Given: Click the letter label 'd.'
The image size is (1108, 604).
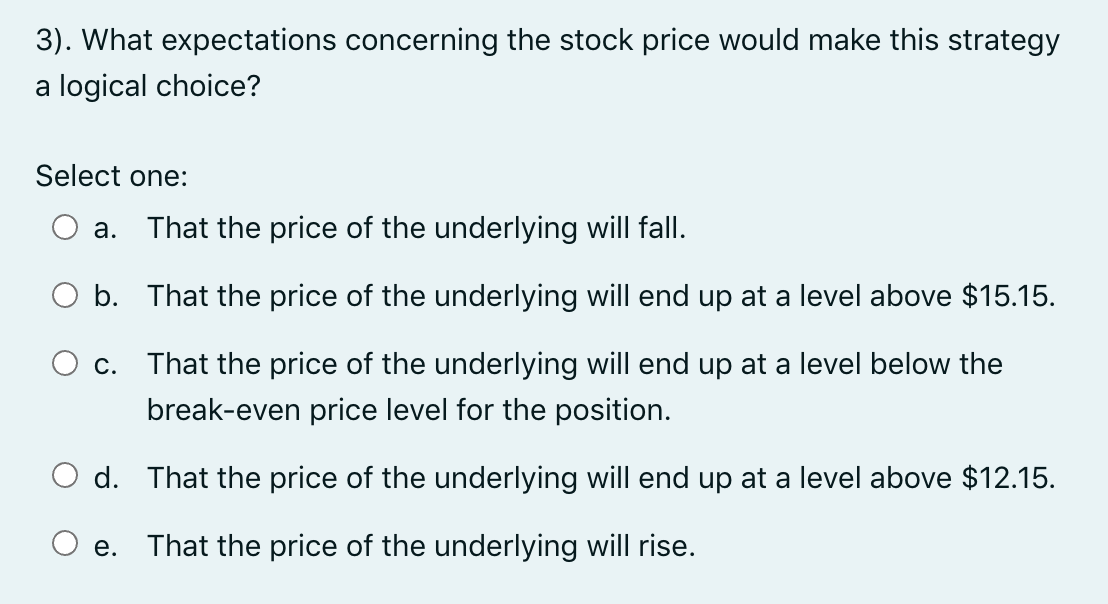Looking at the screenshot, I should click(x=106, y=478).
